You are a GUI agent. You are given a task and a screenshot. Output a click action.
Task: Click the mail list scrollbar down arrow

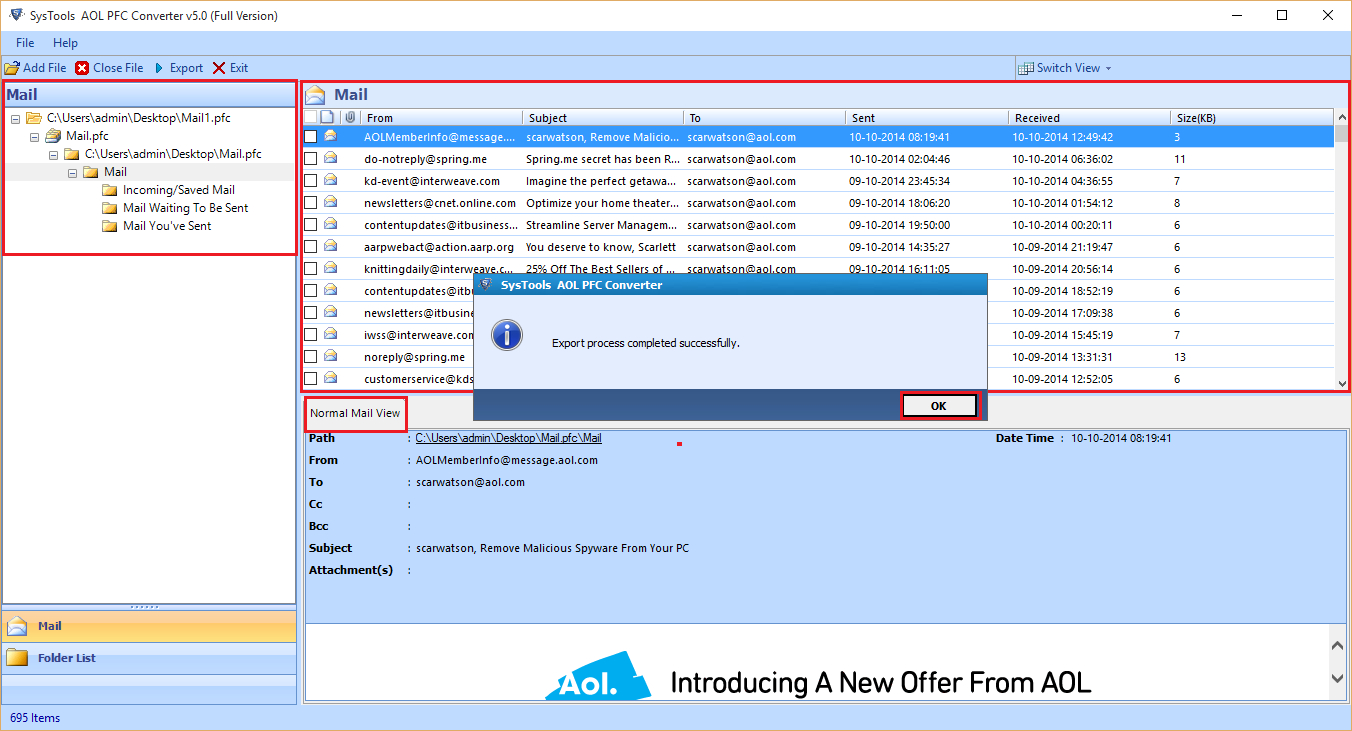pyautogui.click(x=1342, y=383)
